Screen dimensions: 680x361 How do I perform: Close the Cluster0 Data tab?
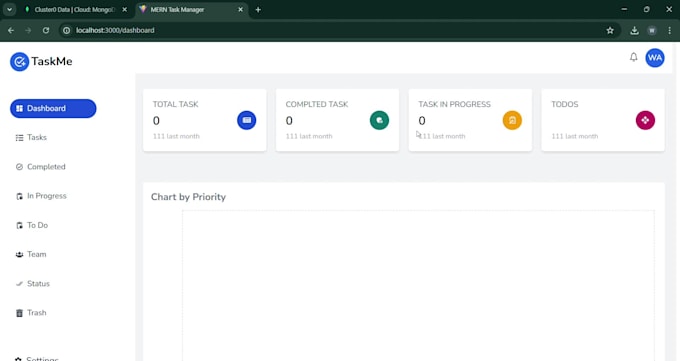tap(124, 10)
